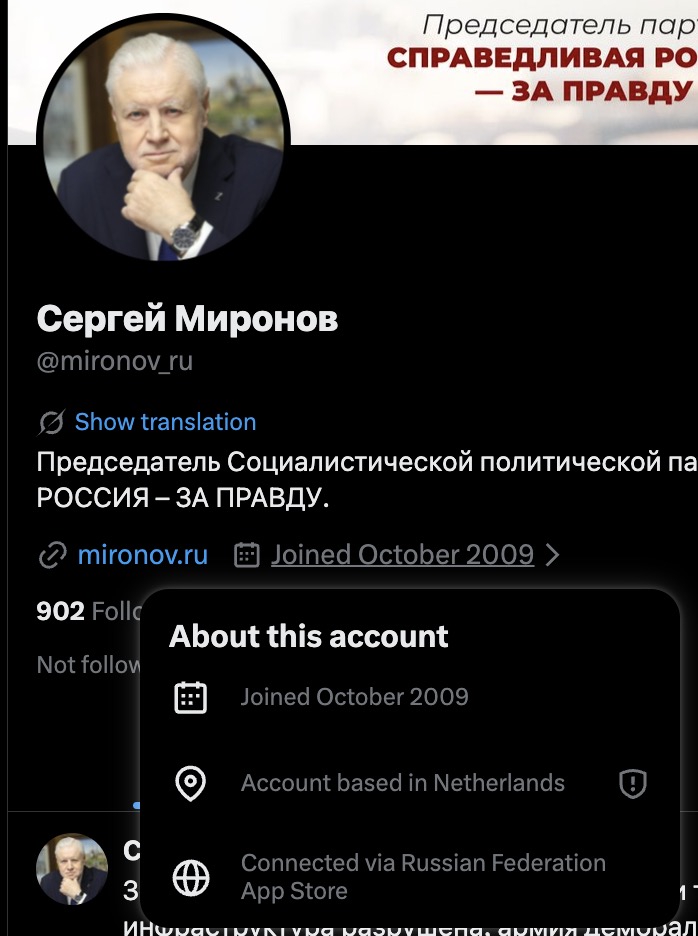
Task: Click the calendar icon in the About this account popup
Action: click(190, 697)
